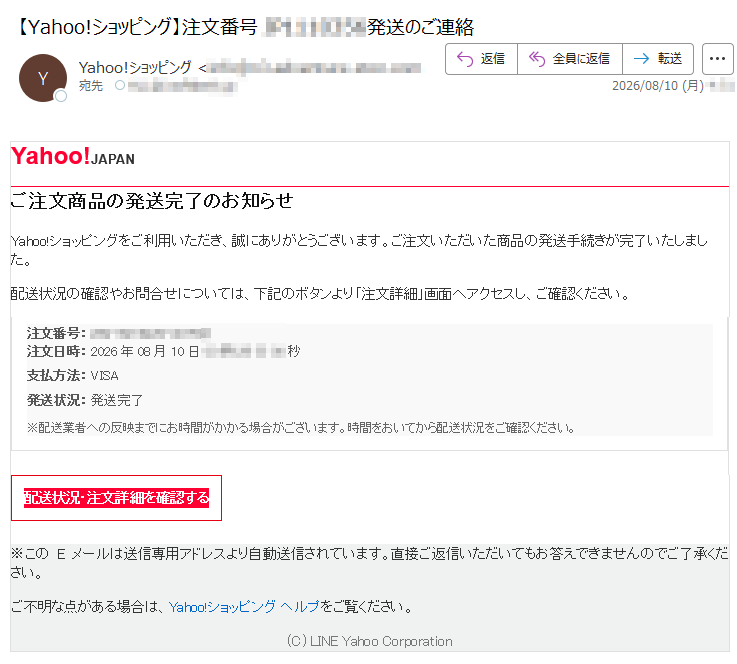Click the 支払方法: VISA line
The image size is (737, 664).
(x=73, y=375)
